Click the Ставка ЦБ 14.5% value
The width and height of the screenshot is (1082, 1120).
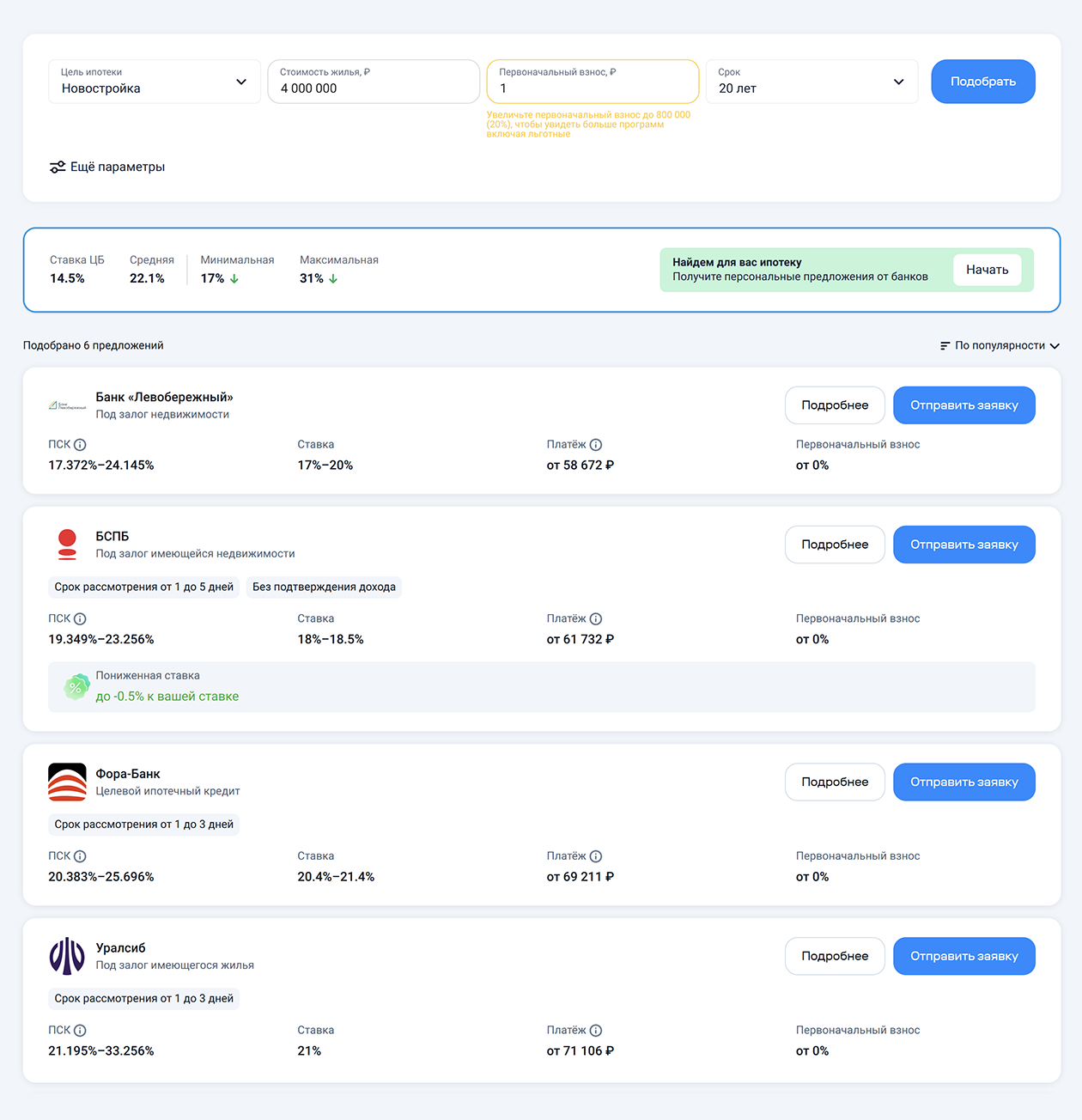coord(67,278)
